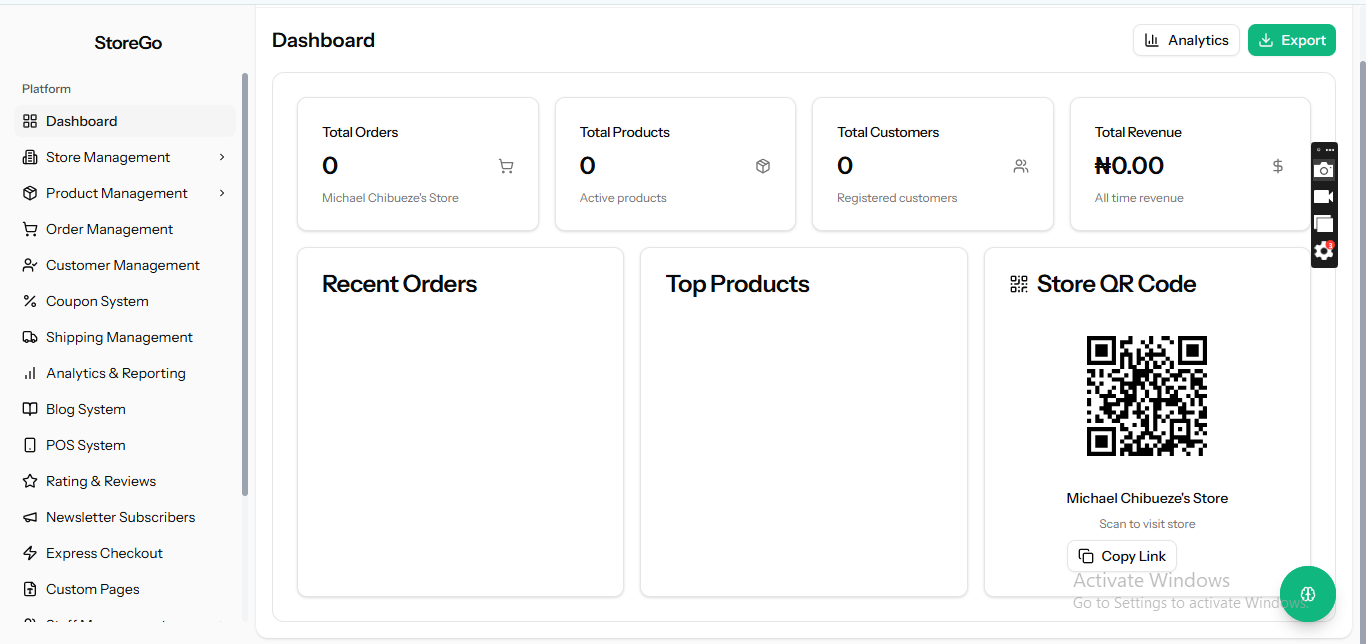Open Analytics & Reporting in sidebar

click(125, 373)
